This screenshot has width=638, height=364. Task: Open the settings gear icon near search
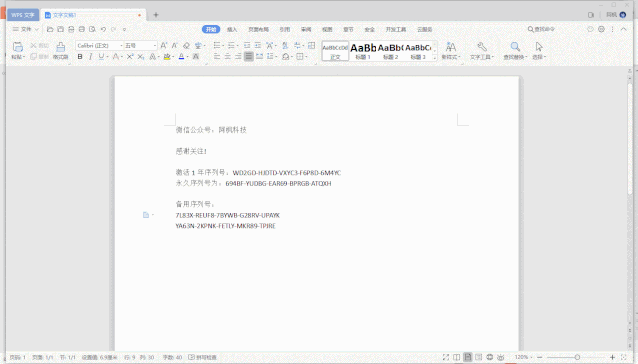601,29
